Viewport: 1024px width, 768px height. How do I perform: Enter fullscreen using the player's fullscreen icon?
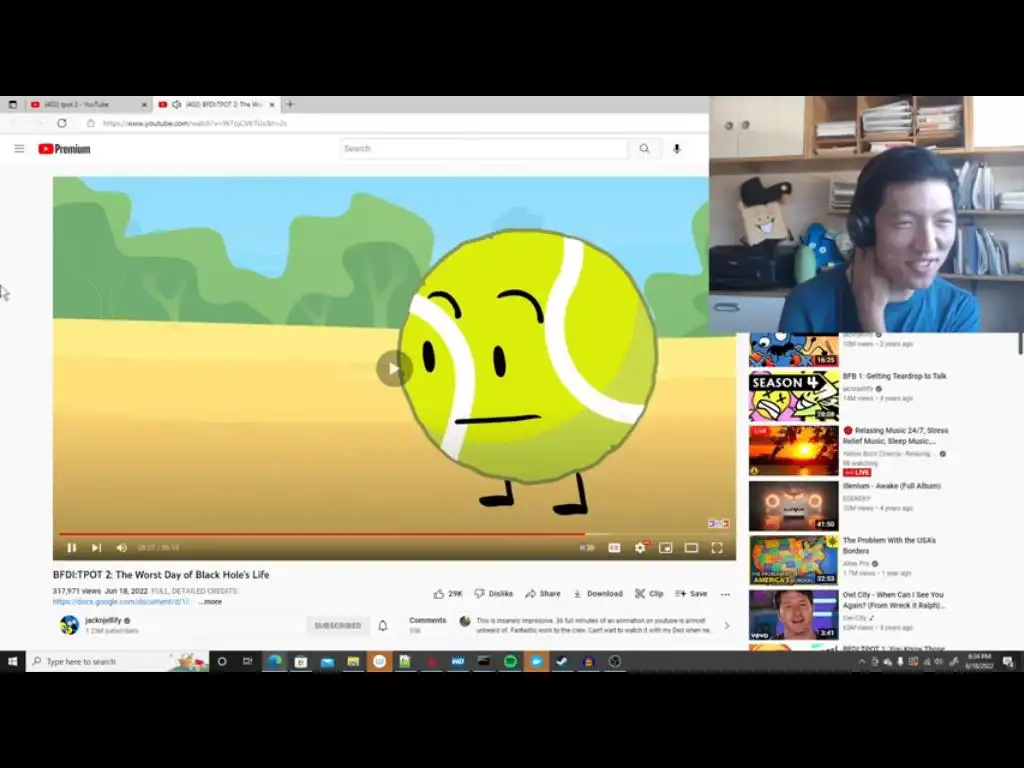click(x=717, y=548)
